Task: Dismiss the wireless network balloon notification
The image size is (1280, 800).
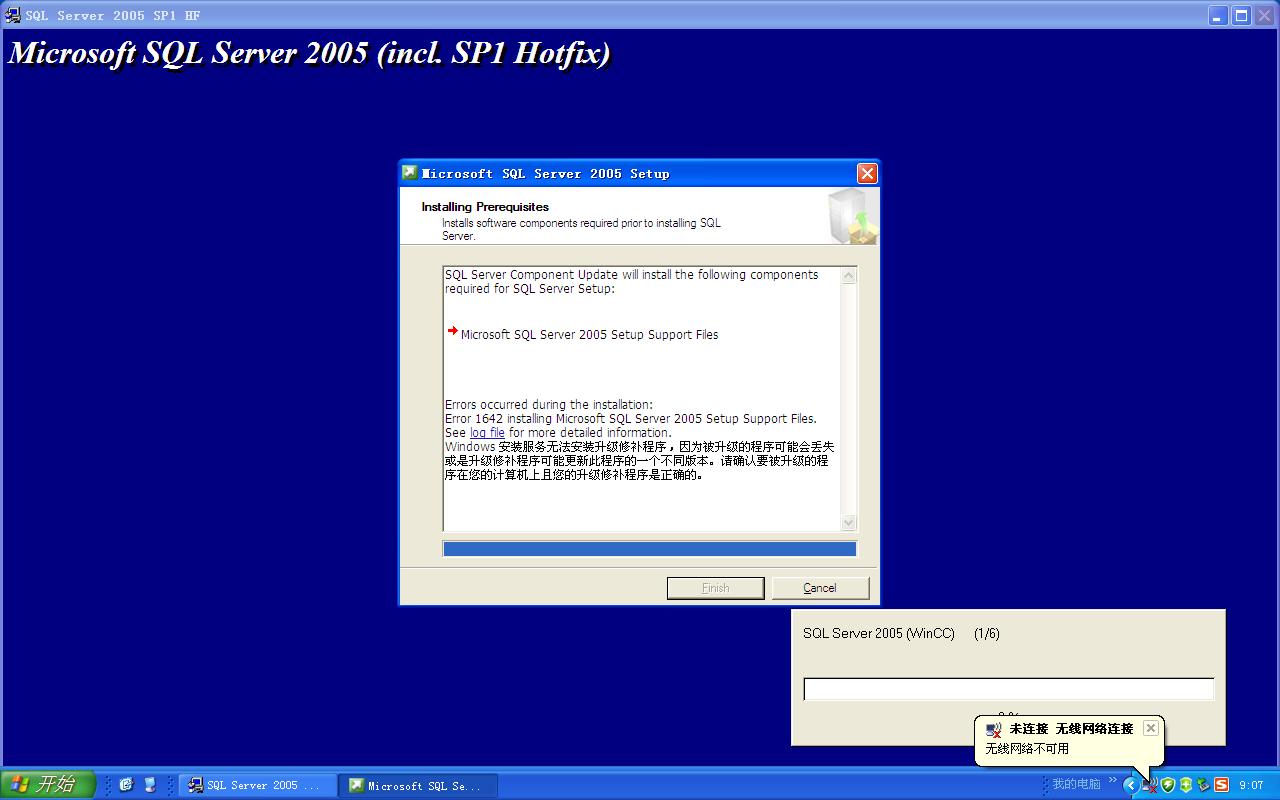Action: 1151,728
